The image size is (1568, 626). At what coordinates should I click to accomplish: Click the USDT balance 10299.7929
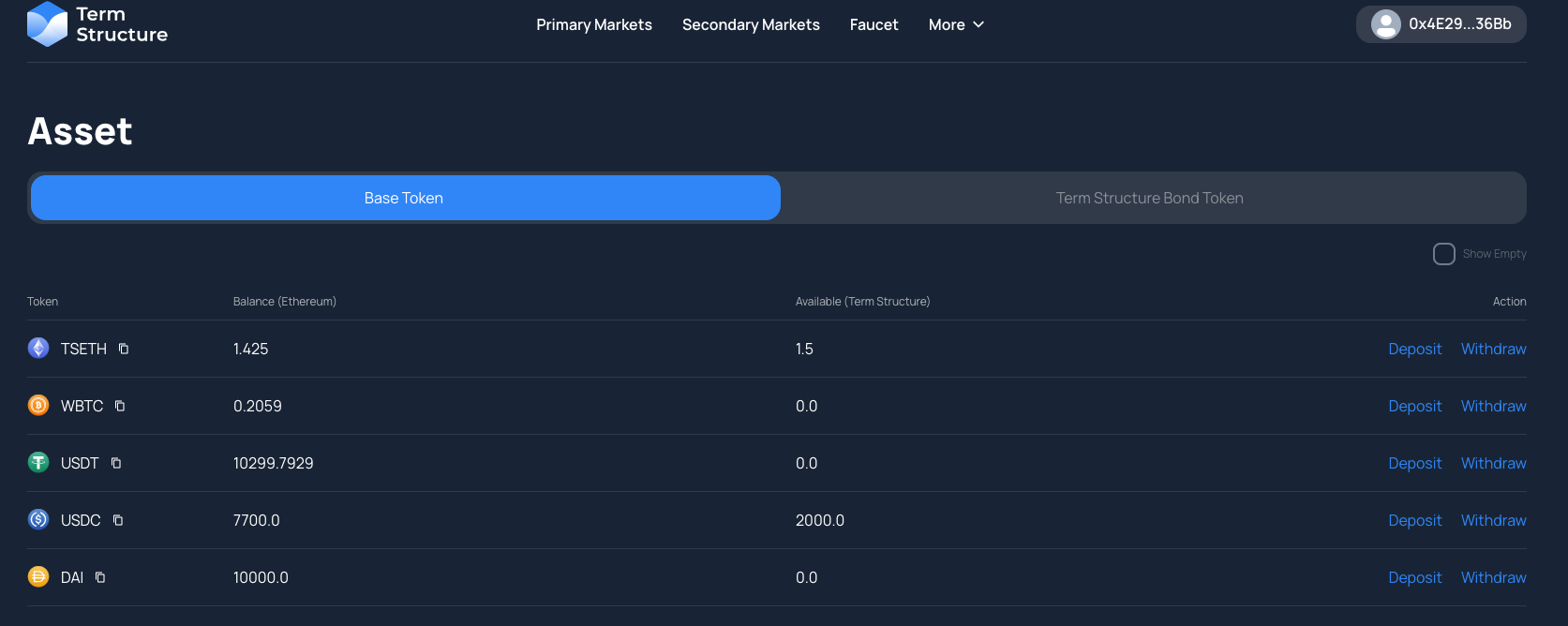click(274, 463)
